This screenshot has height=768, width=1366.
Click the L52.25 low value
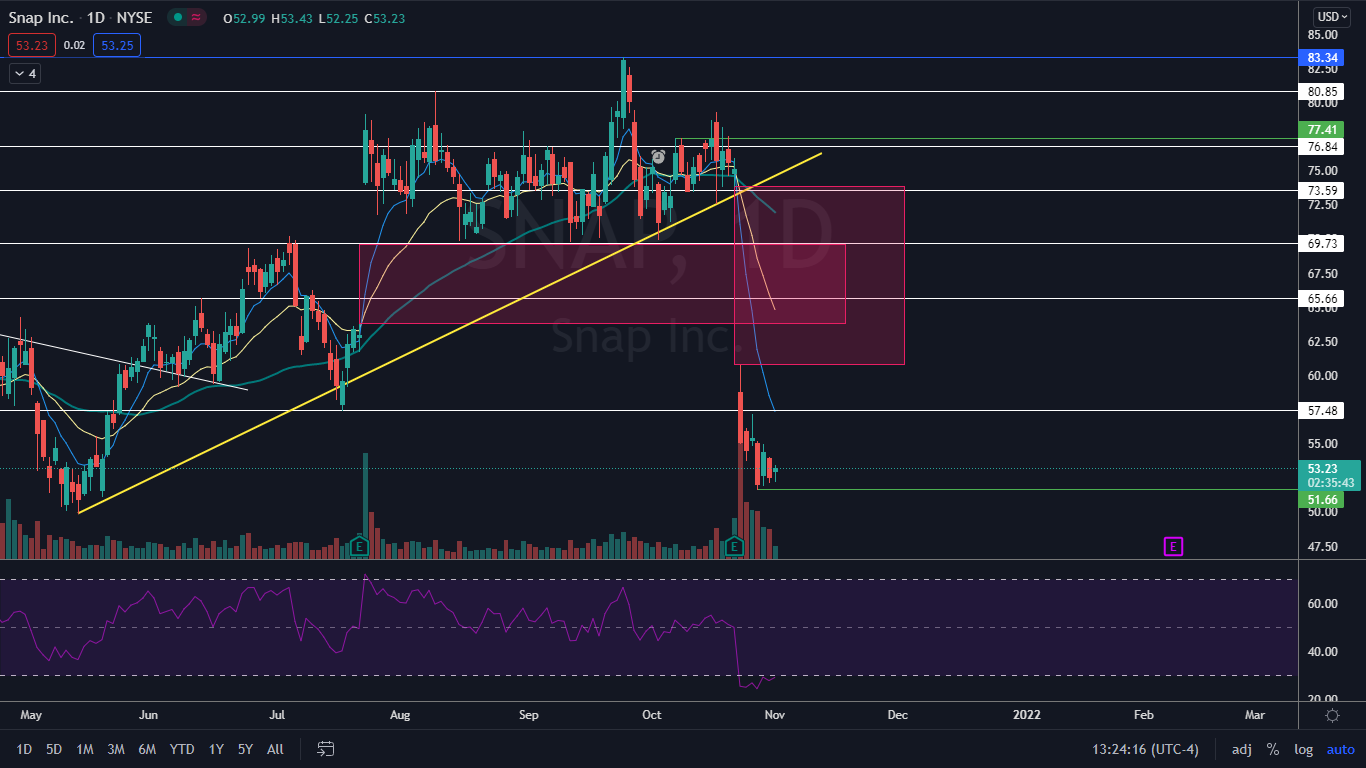tap(339, 18)
